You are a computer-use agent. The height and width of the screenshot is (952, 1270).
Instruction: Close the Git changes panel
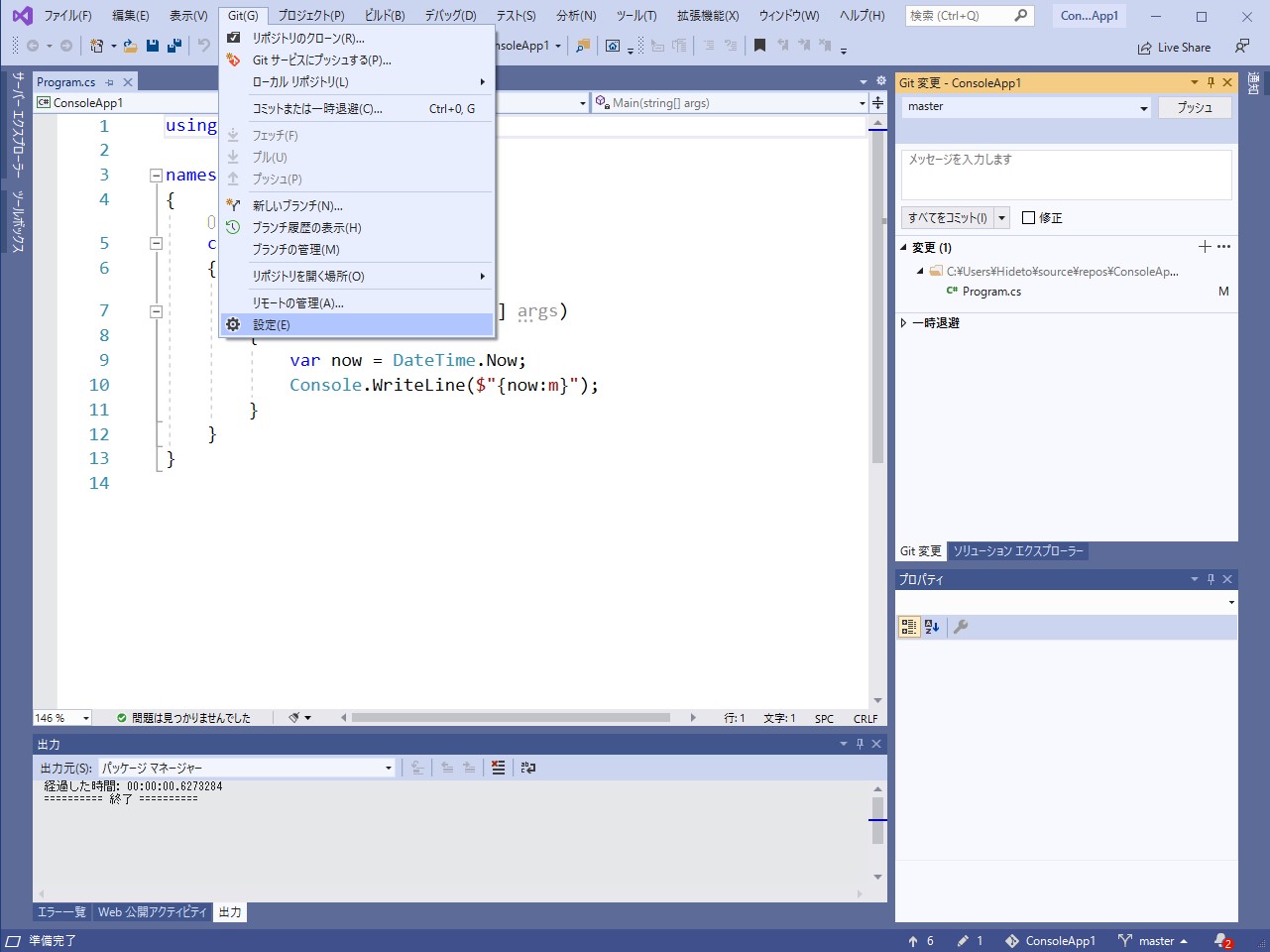click(x=1227, y=82)
